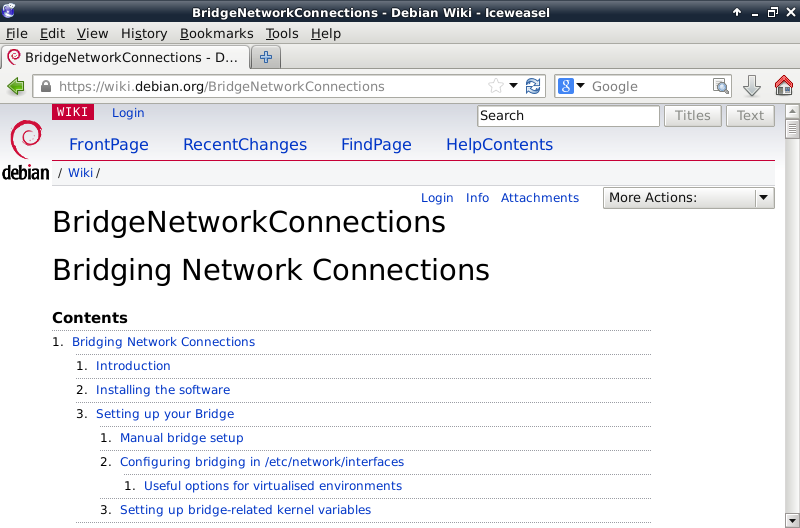Open the Google search engine selector dropdown

(572, 86)
